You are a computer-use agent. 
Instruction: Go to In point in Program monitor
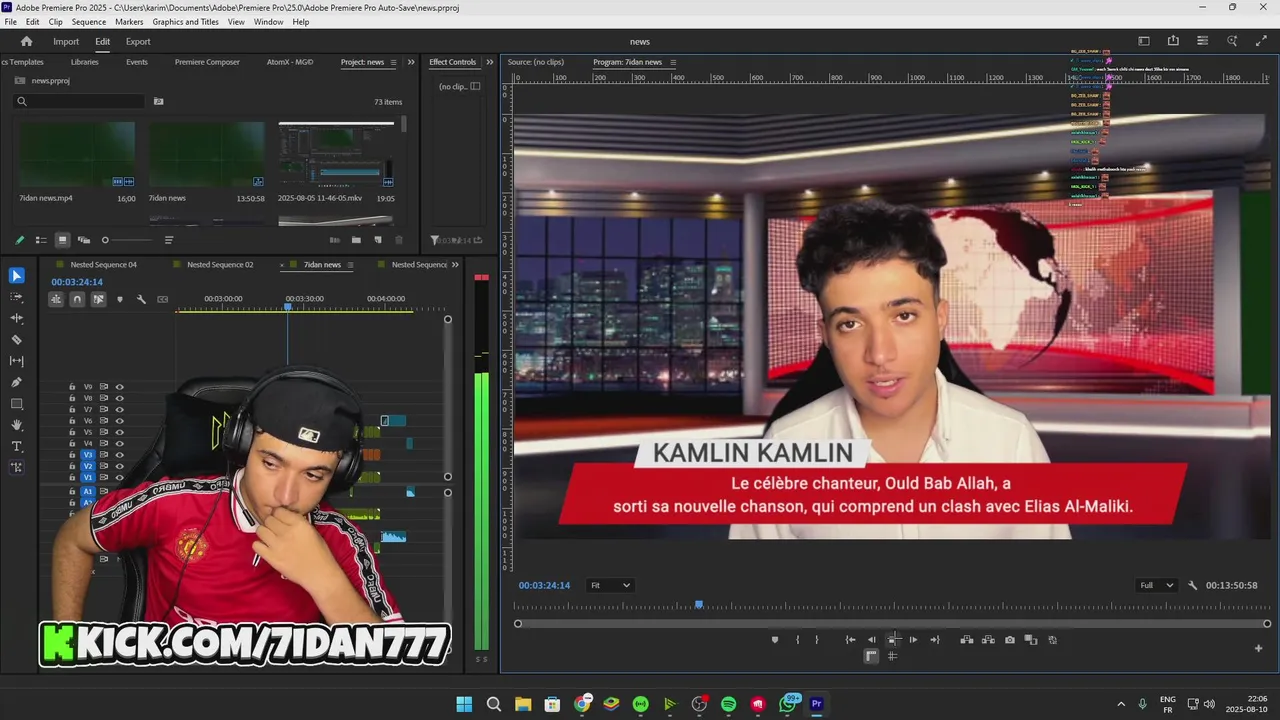pyautogui.click(x=850, y=640)
